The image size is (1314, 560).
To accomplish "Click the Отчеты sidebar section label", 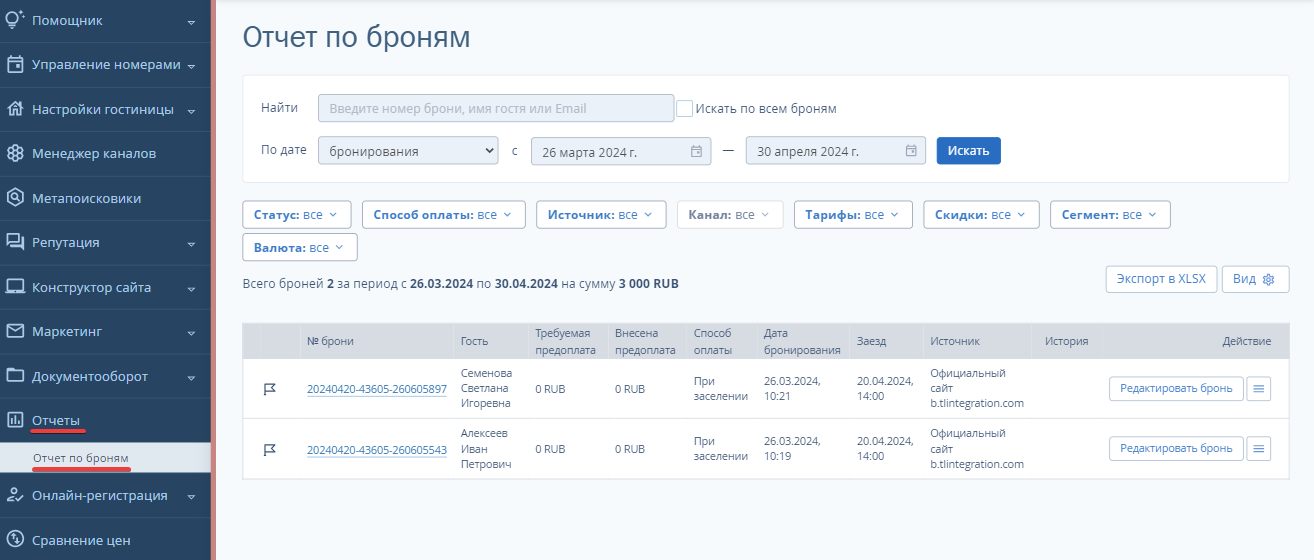I will (56, 420).
